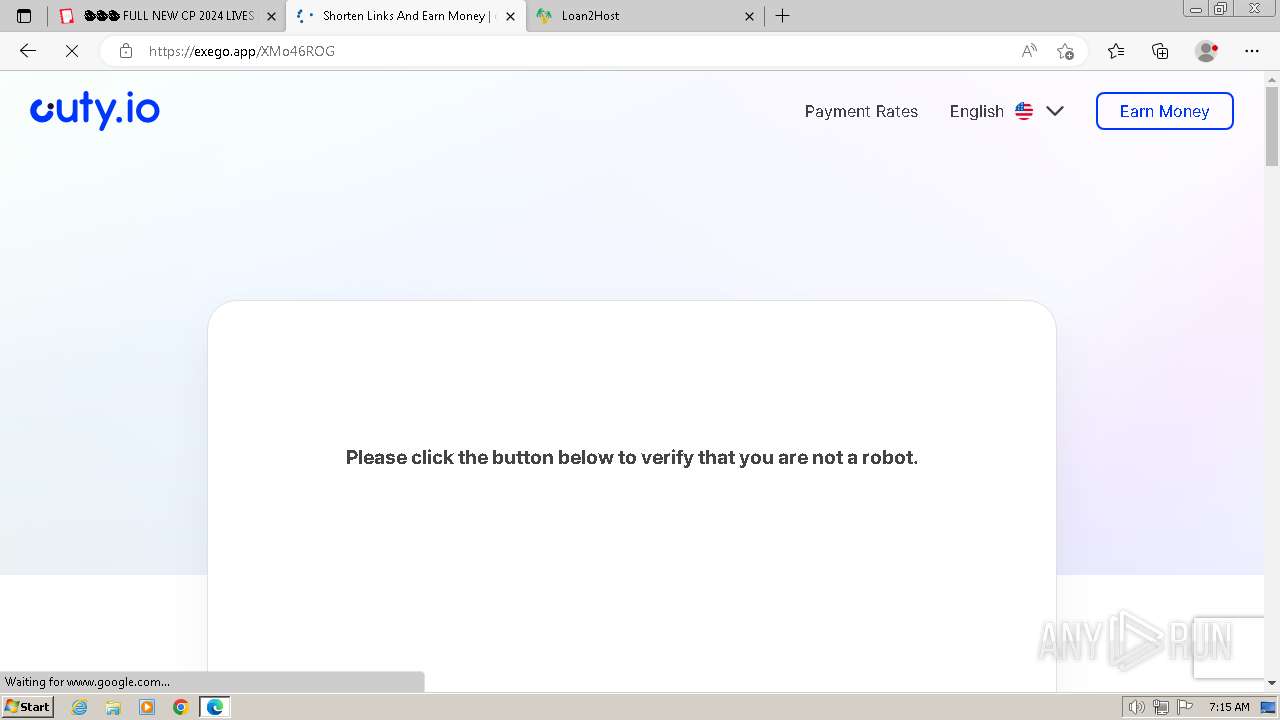Select Microsoft Edge taskbar icon
1280x720 pixels.
click(215, 707)
